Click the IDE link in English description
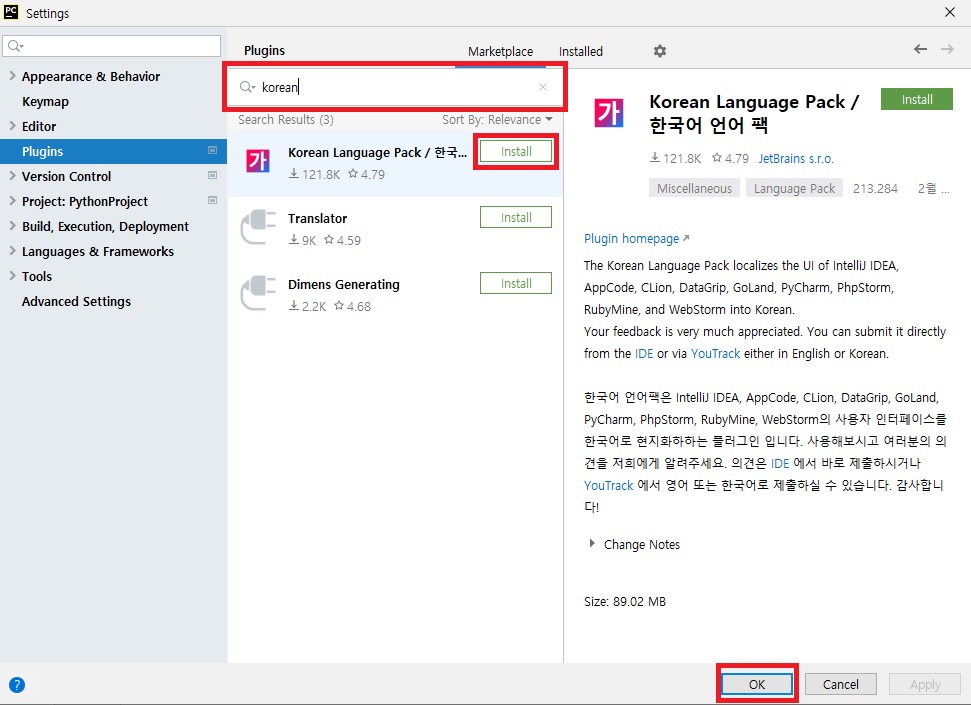Viewport: 971px width, 705px height. coord(644,353)
